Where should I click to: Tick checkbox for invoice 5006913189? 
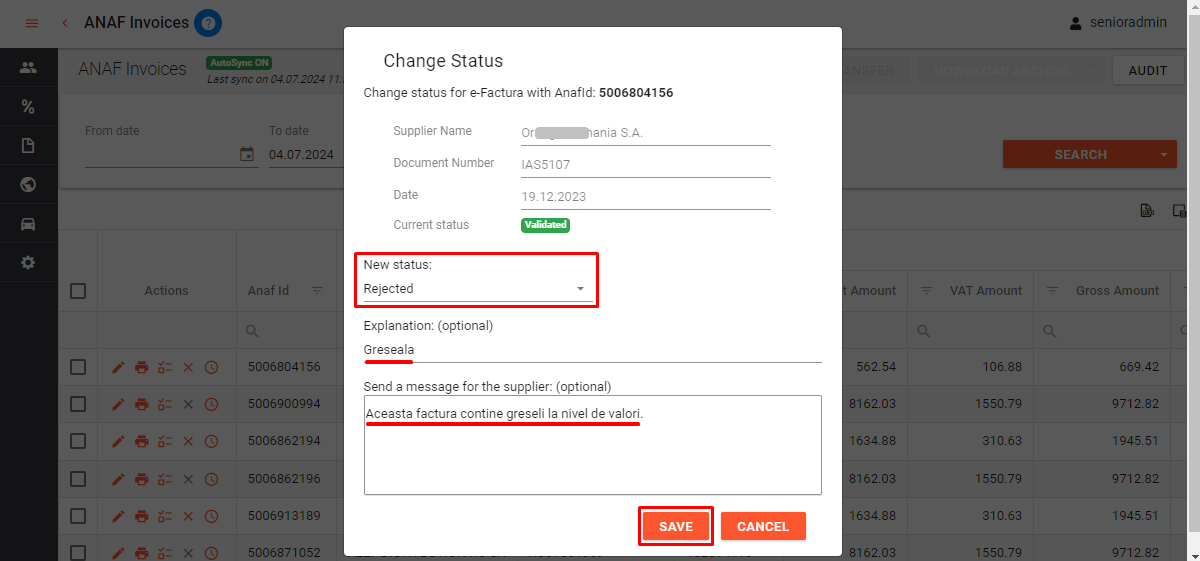tap(78, 516)
